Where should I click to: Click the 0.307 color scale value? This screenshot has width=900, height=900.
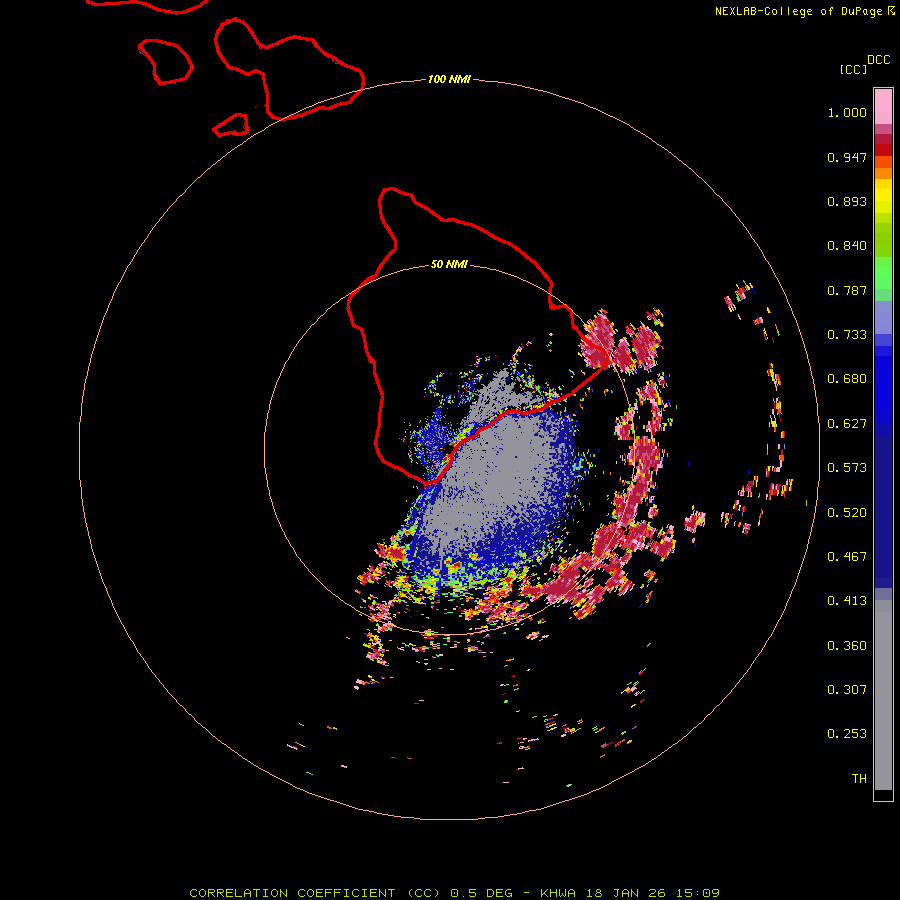(x=847, y=690)
